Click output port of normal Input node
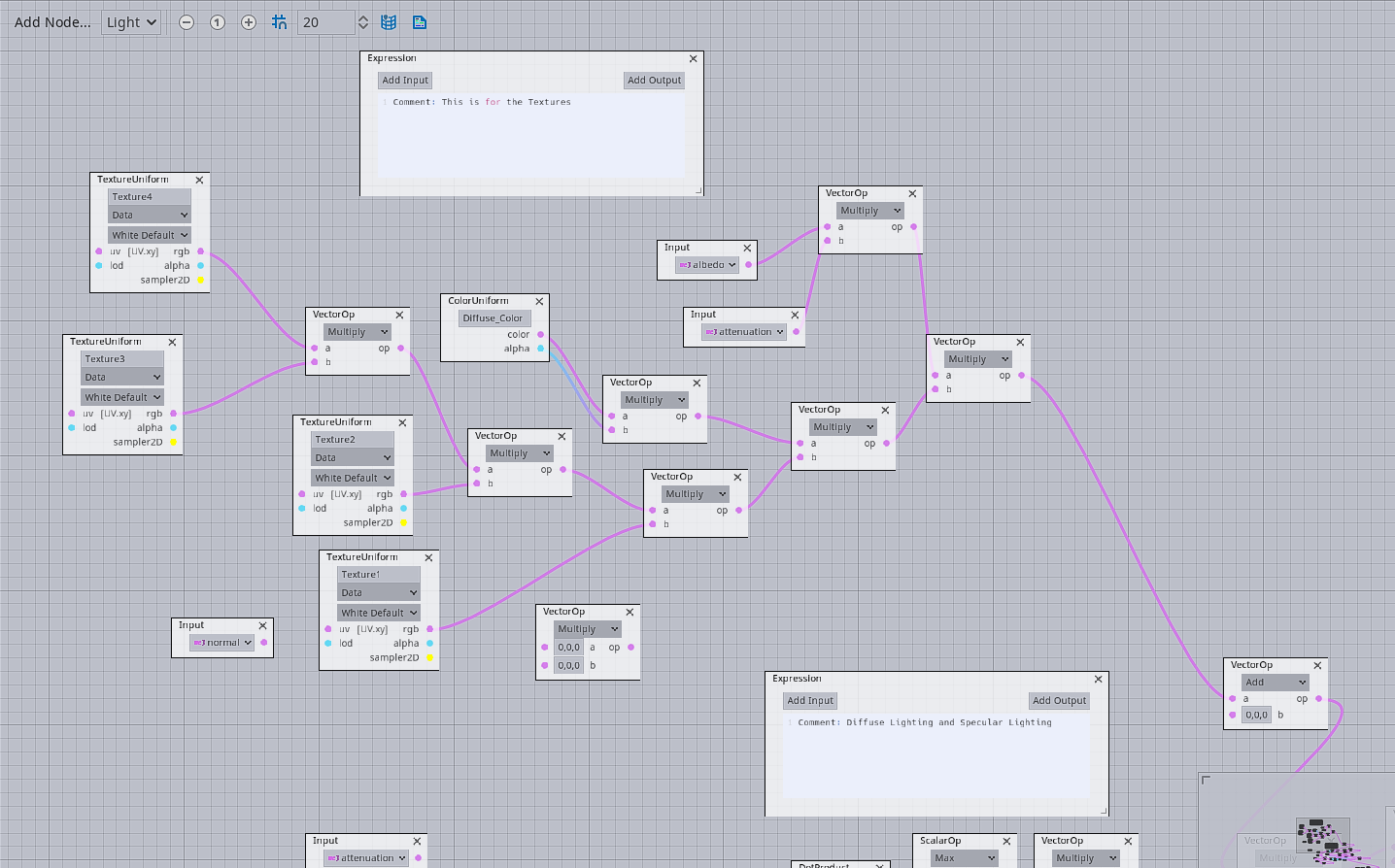The width and height of the screenshot is (1395, 868). 263,643
